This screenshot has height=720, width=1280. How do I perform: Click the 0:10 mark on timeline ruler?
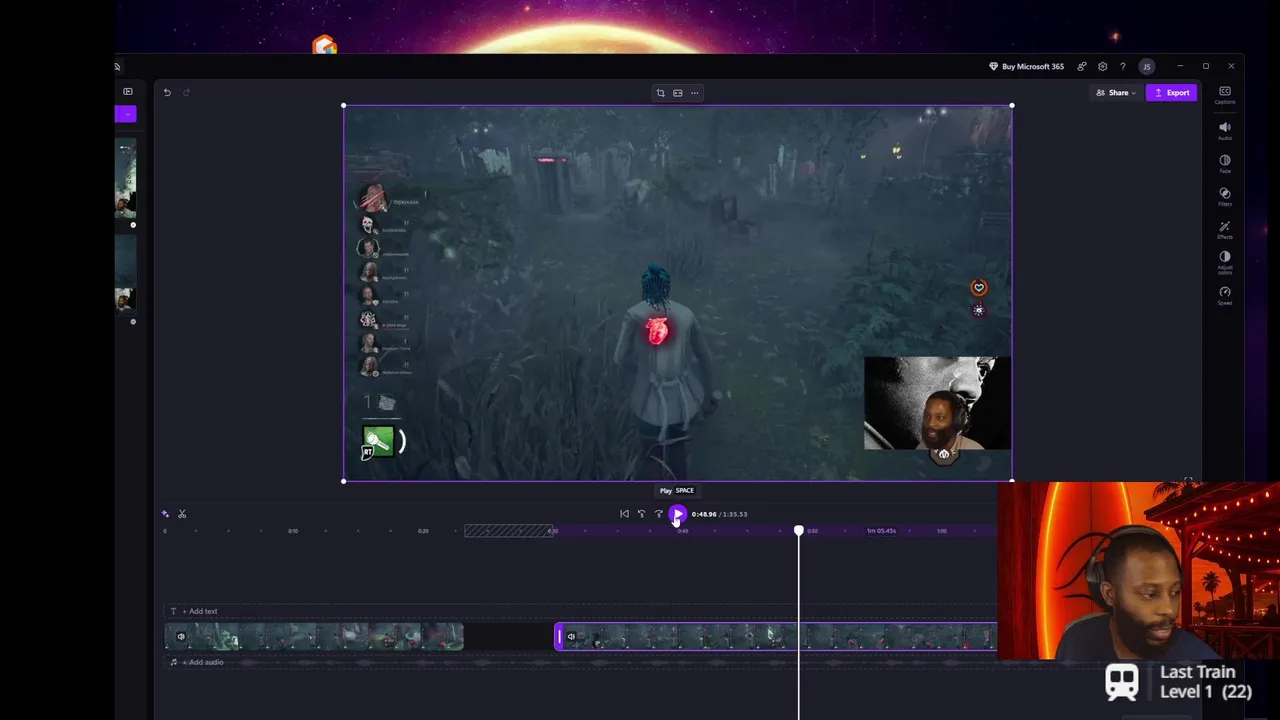(x=293, y=531)
